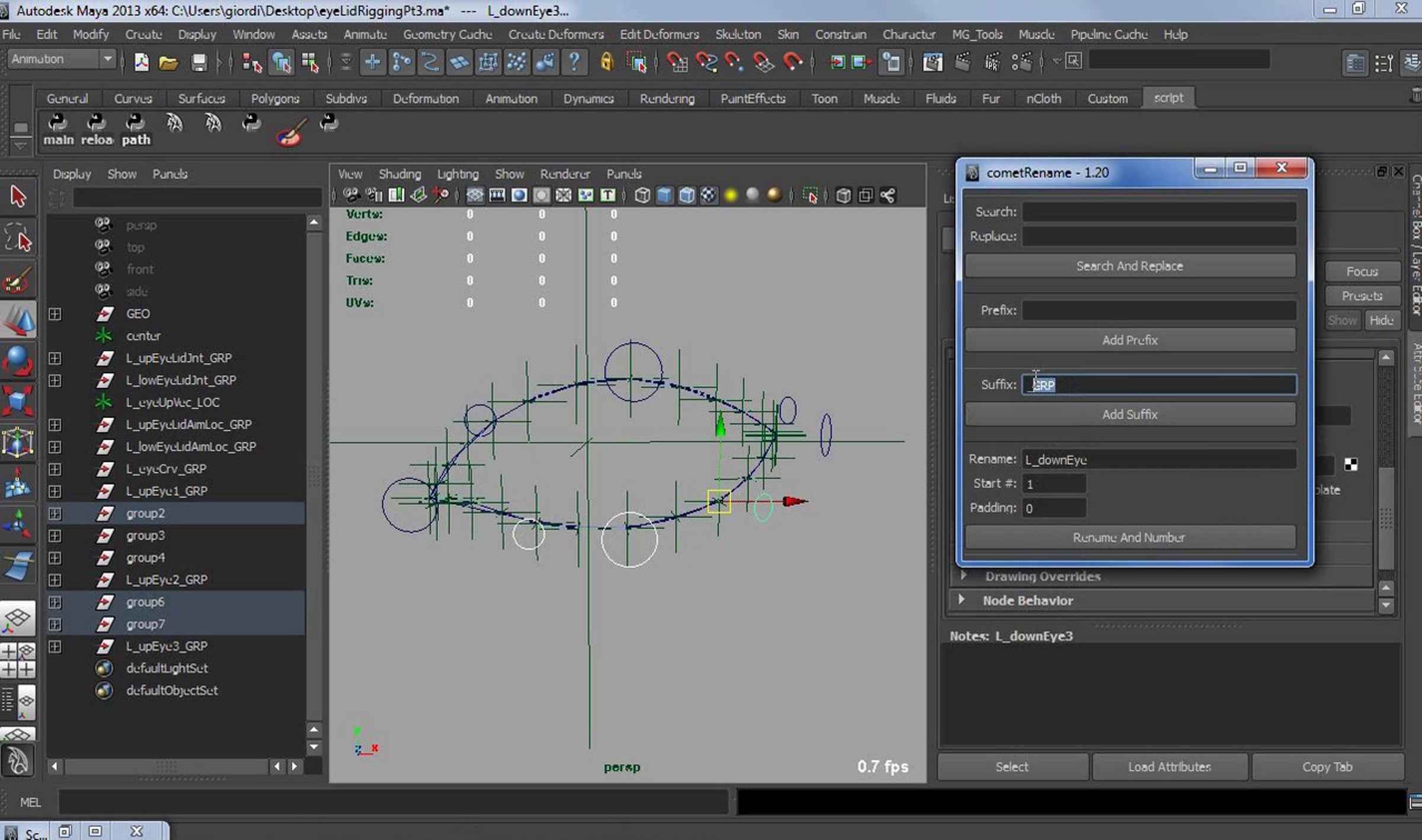
Task: Toggle X-ray joints in viewport toolbar
Action: pos(888,195)
